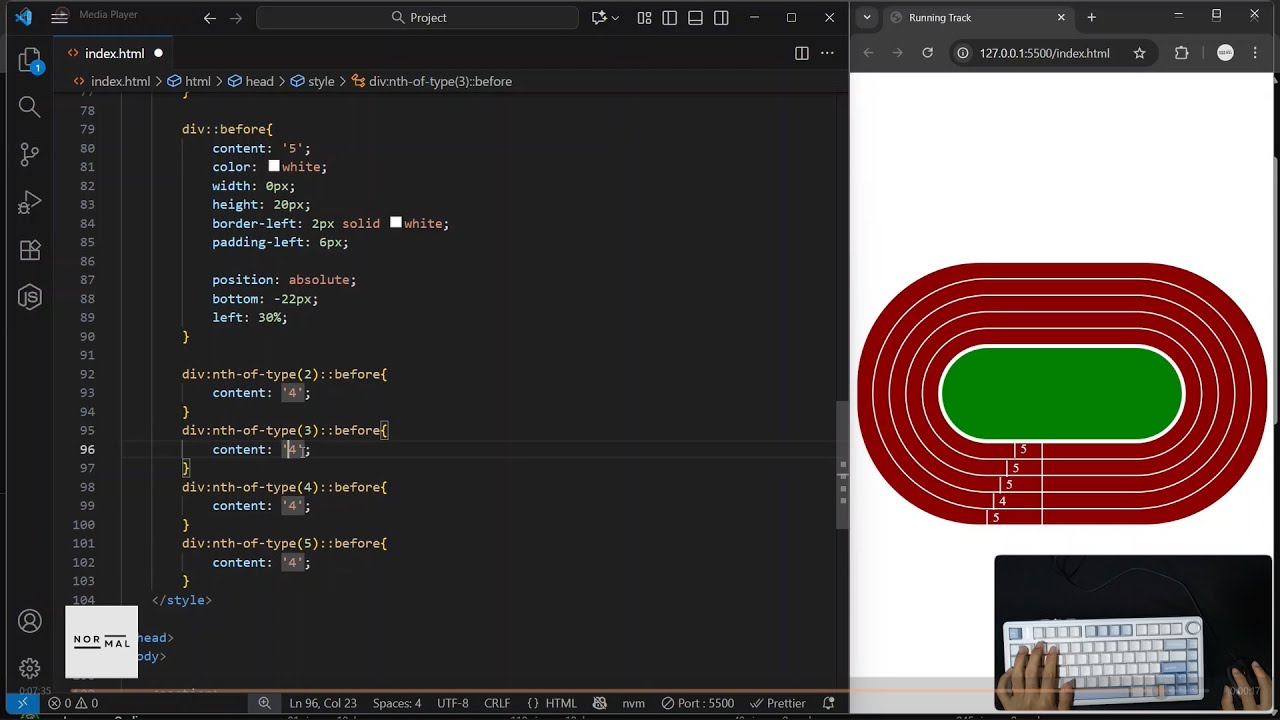Viewport: 1280px width, 720px height.
Task: Open the browser Extensions puzzle icon
Action: click(x=1181, y=53)
